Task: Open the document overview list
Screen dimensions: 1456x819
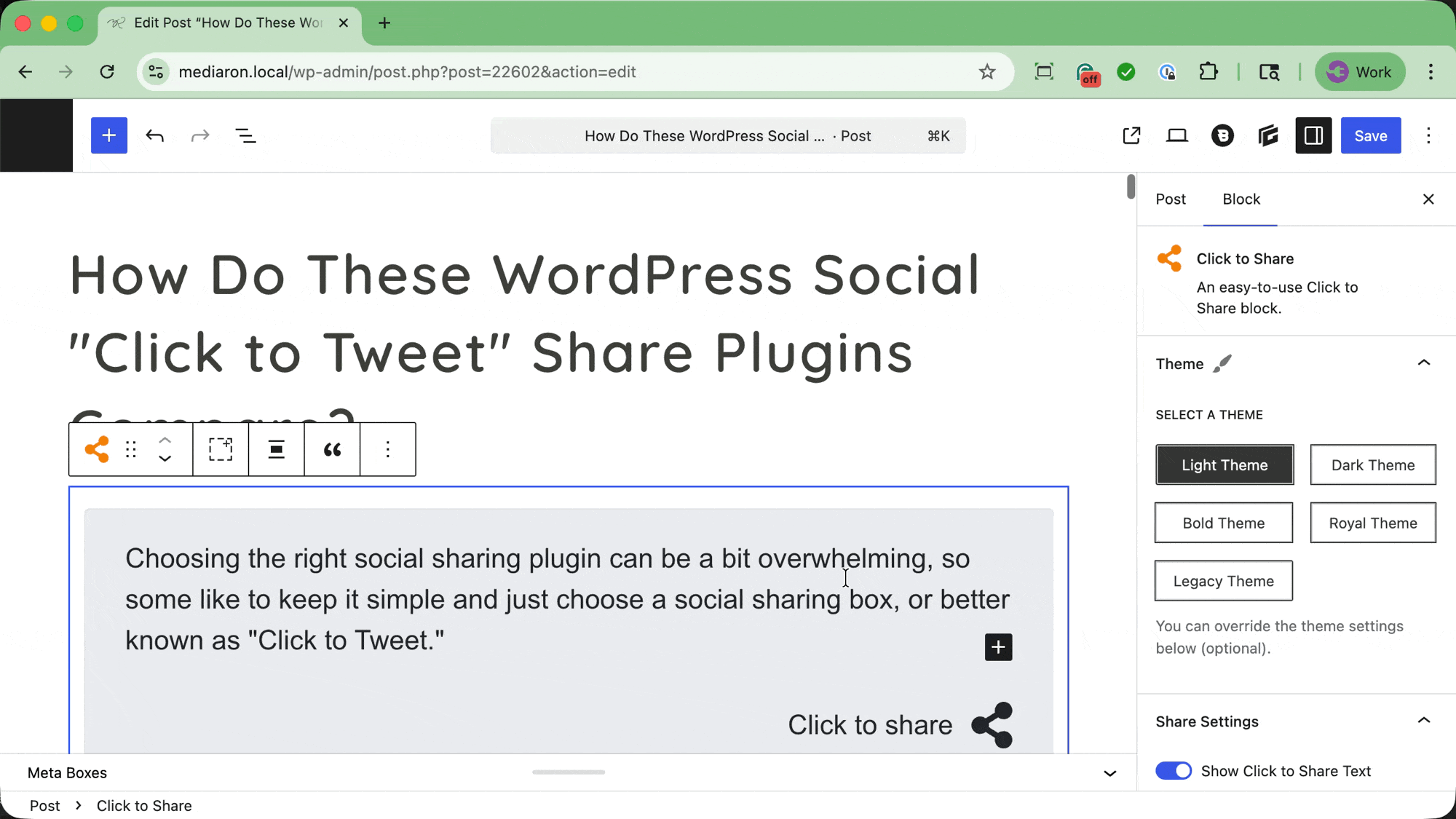Action: point(245,135)
